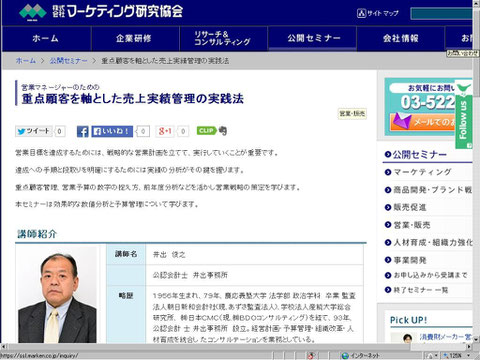Click the Facebook いいね! like button
This screenshot has width=480, height=360.
coord(112,131)
